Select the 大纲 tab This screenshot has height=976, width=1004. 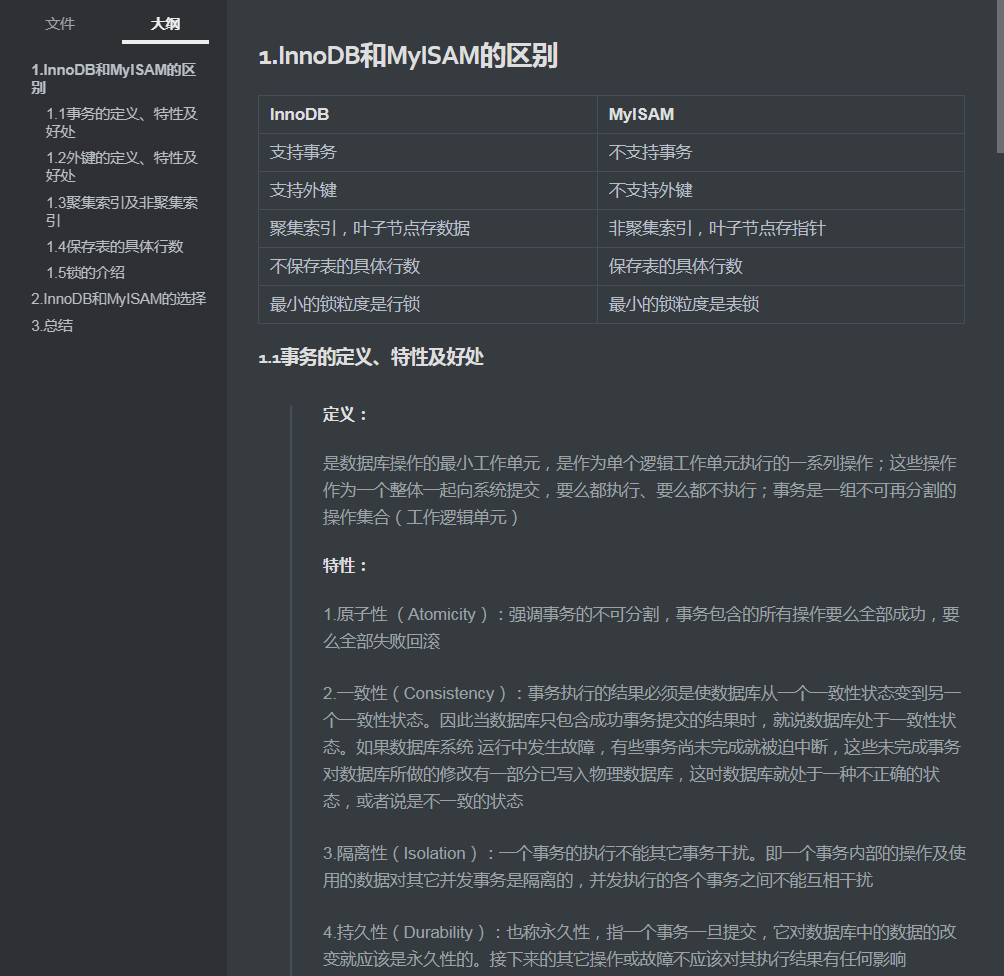pyautogui.click(x=165, y=24)
